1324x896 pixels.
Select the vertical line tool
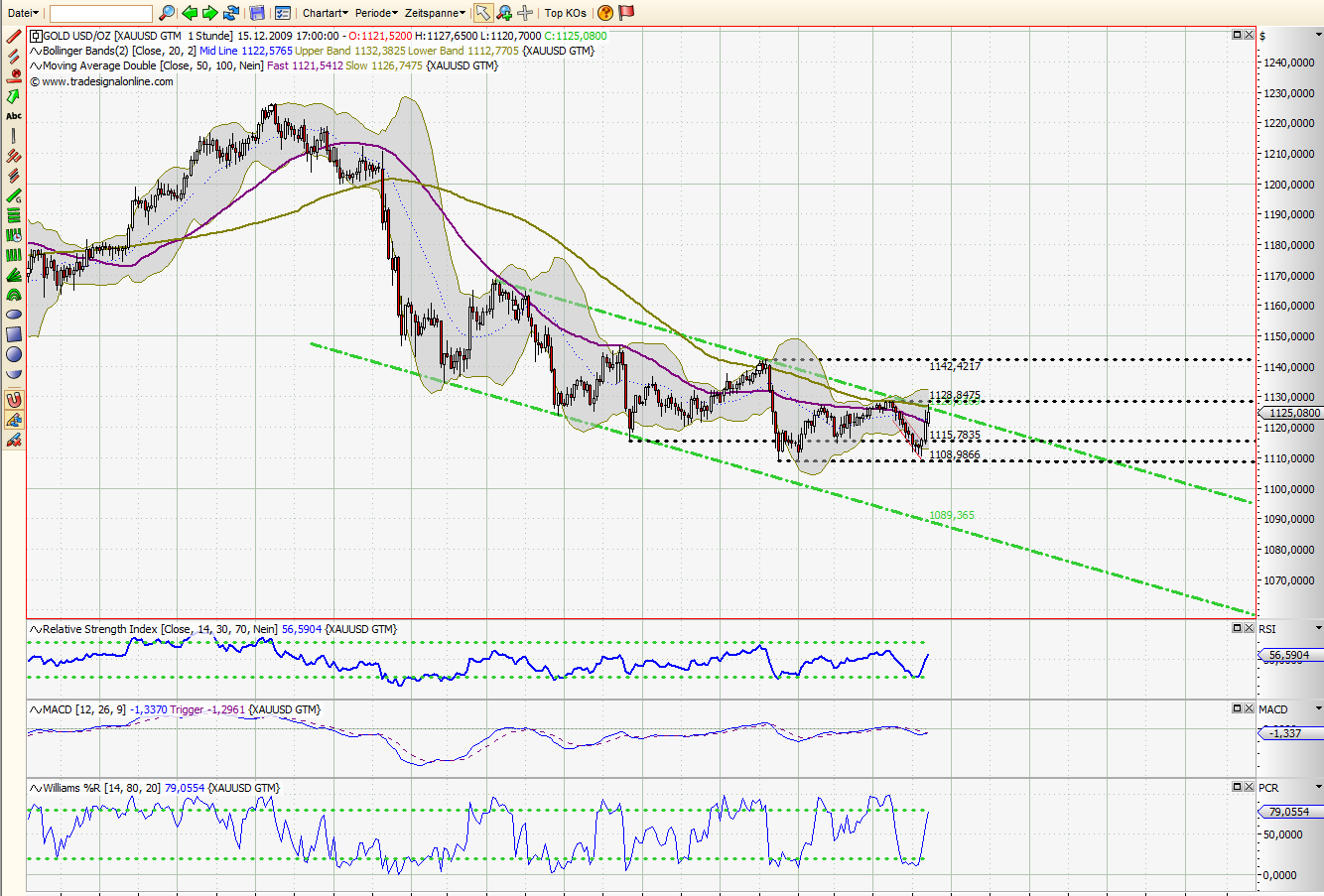(x=14, y=136)
